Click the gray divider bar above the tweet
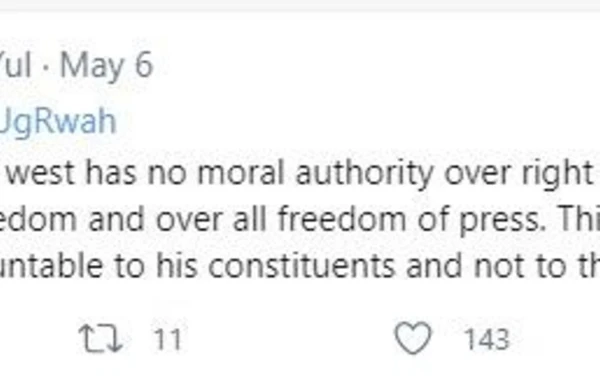 [x=300, y=5]
